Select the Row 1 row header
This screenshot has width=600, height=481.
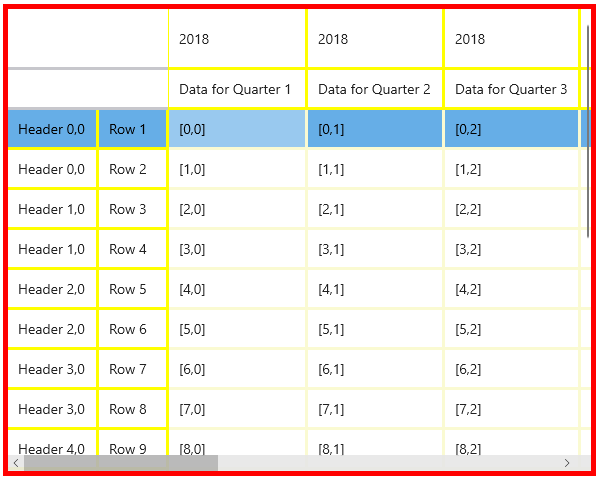coord(131,129)
